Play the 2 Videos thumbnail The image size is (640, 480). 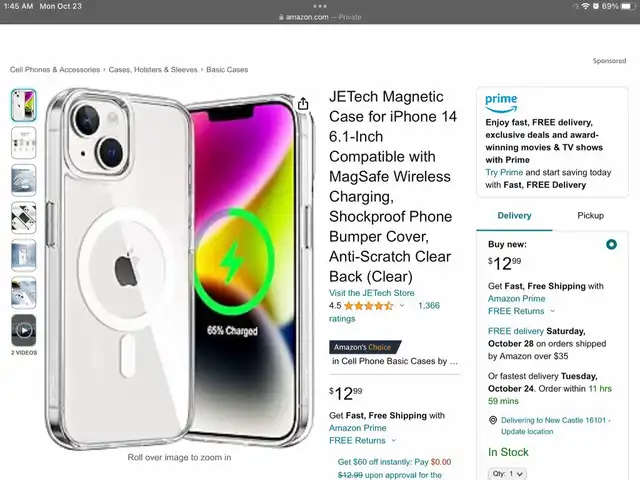[x=24, y=330]
